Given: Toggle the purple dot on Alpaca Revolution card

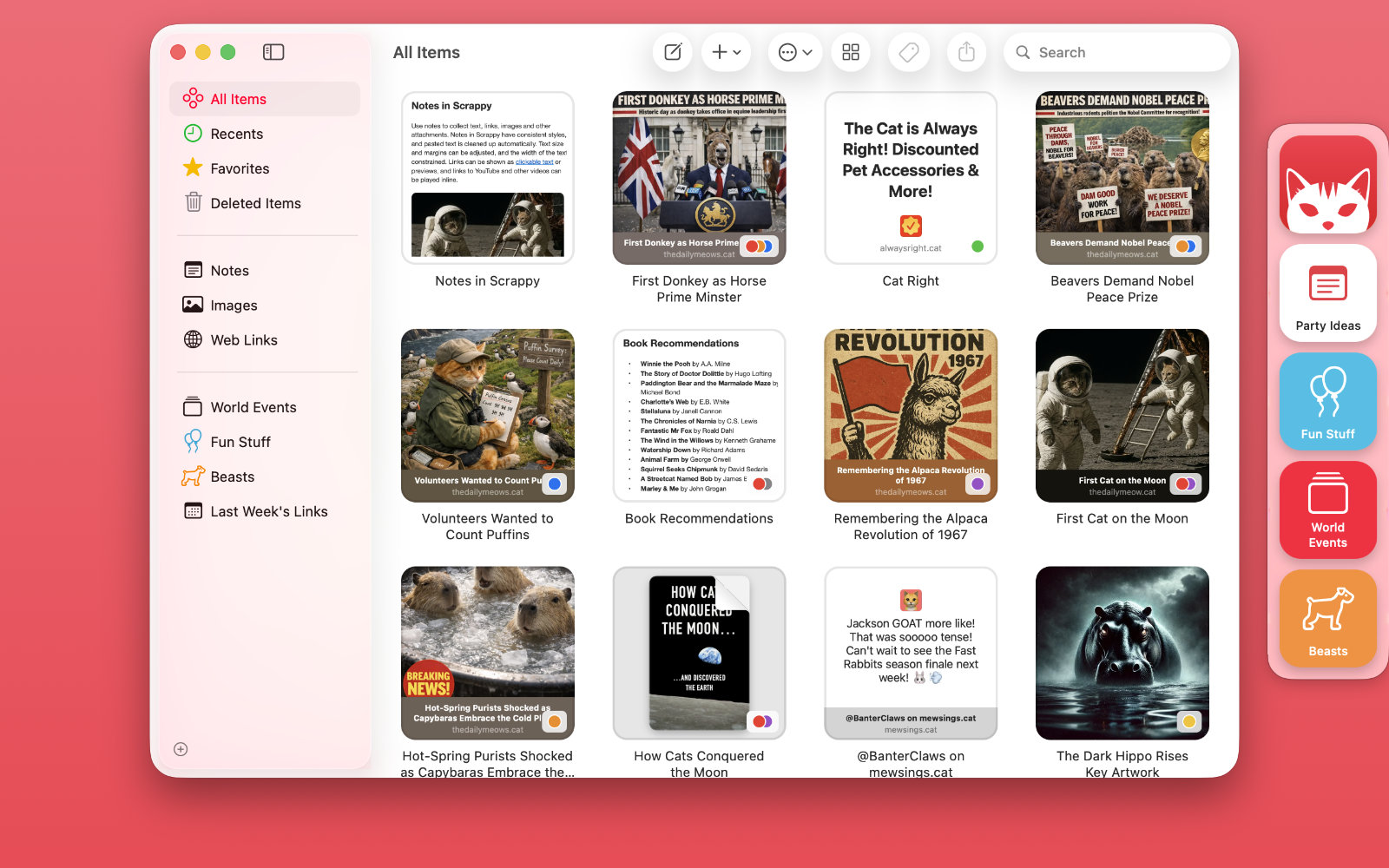Looking at the screenshot, I should 978,484.
